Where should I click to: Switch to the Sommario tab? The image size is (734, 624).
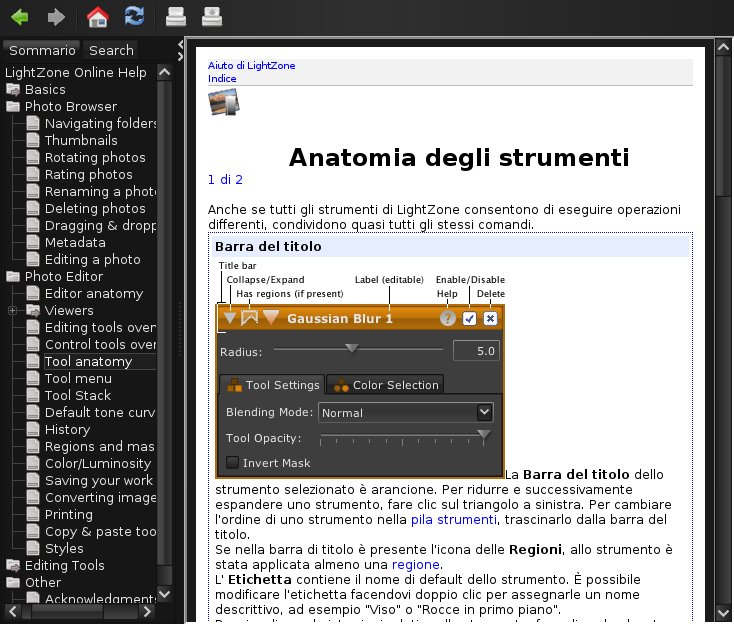point(42,50)
